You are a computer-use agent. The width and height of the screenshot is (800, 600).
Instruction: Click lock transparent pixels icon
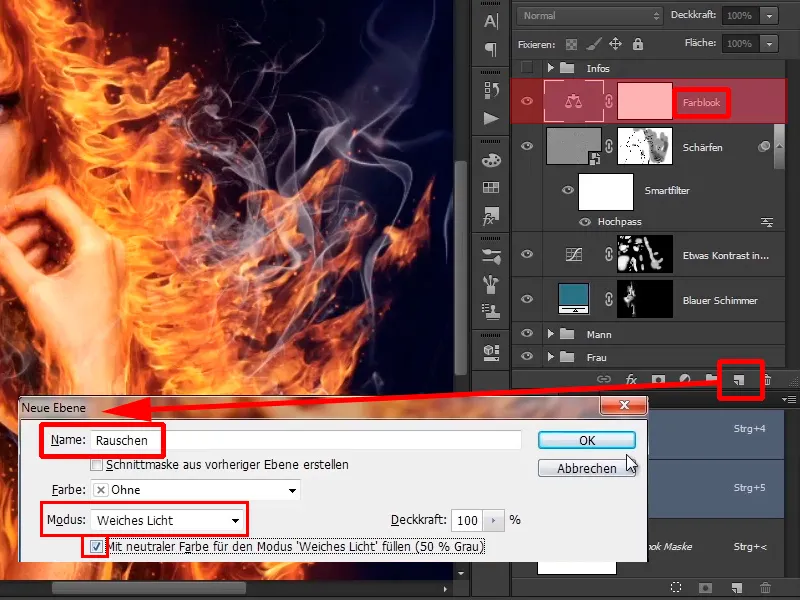click(x=571, y=44)
